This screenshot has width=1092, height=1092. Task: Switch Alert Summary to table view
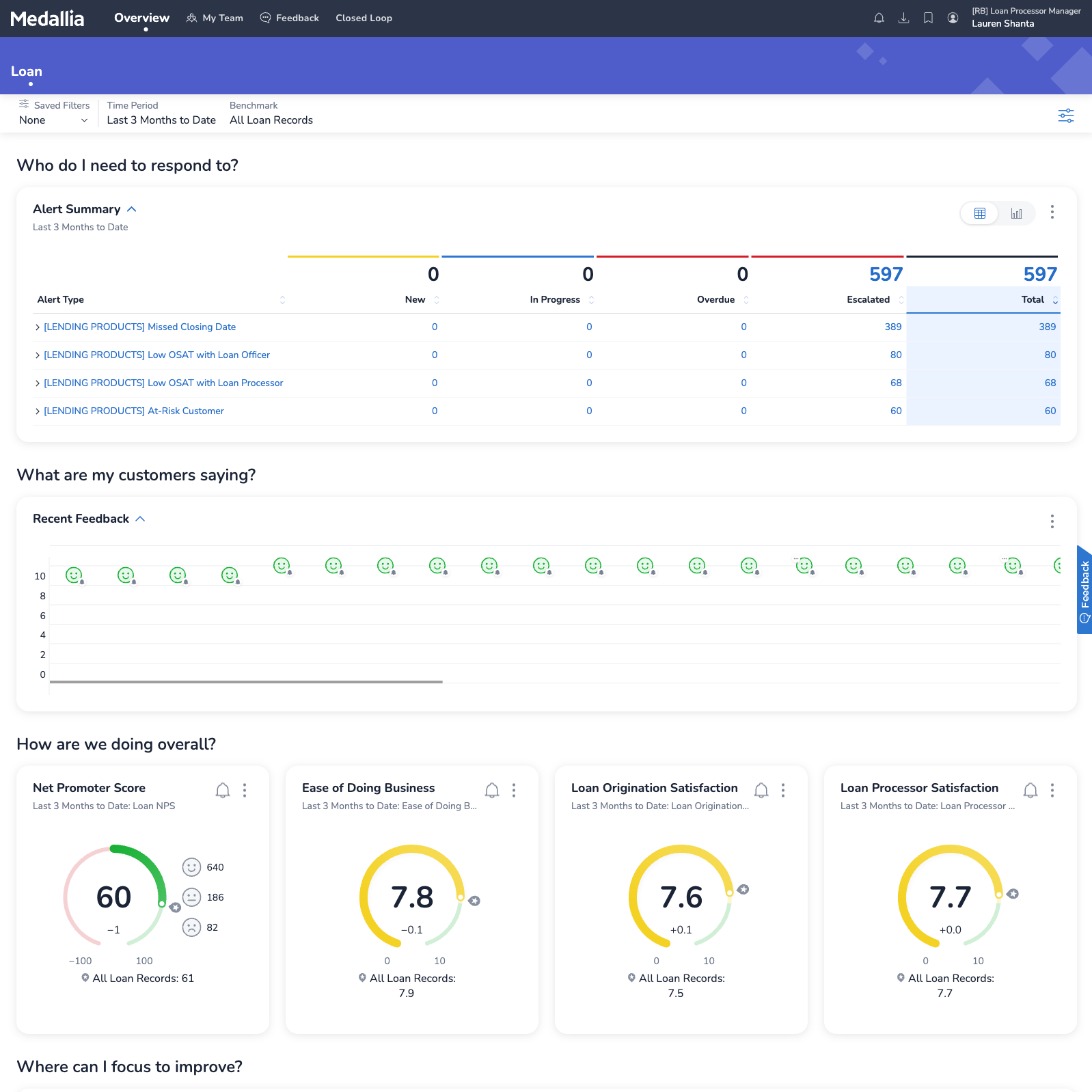(x=979, y=213)
